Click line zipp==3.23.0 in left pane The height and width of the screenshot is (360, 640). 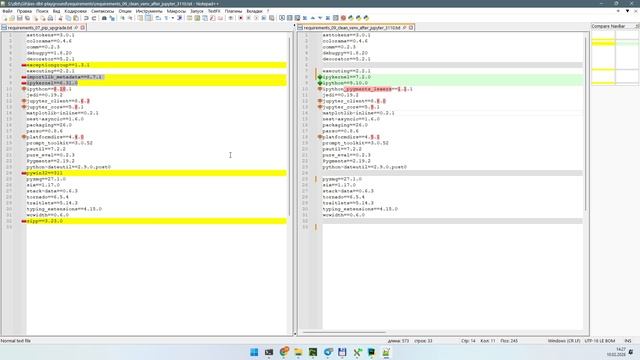(157, 221)
